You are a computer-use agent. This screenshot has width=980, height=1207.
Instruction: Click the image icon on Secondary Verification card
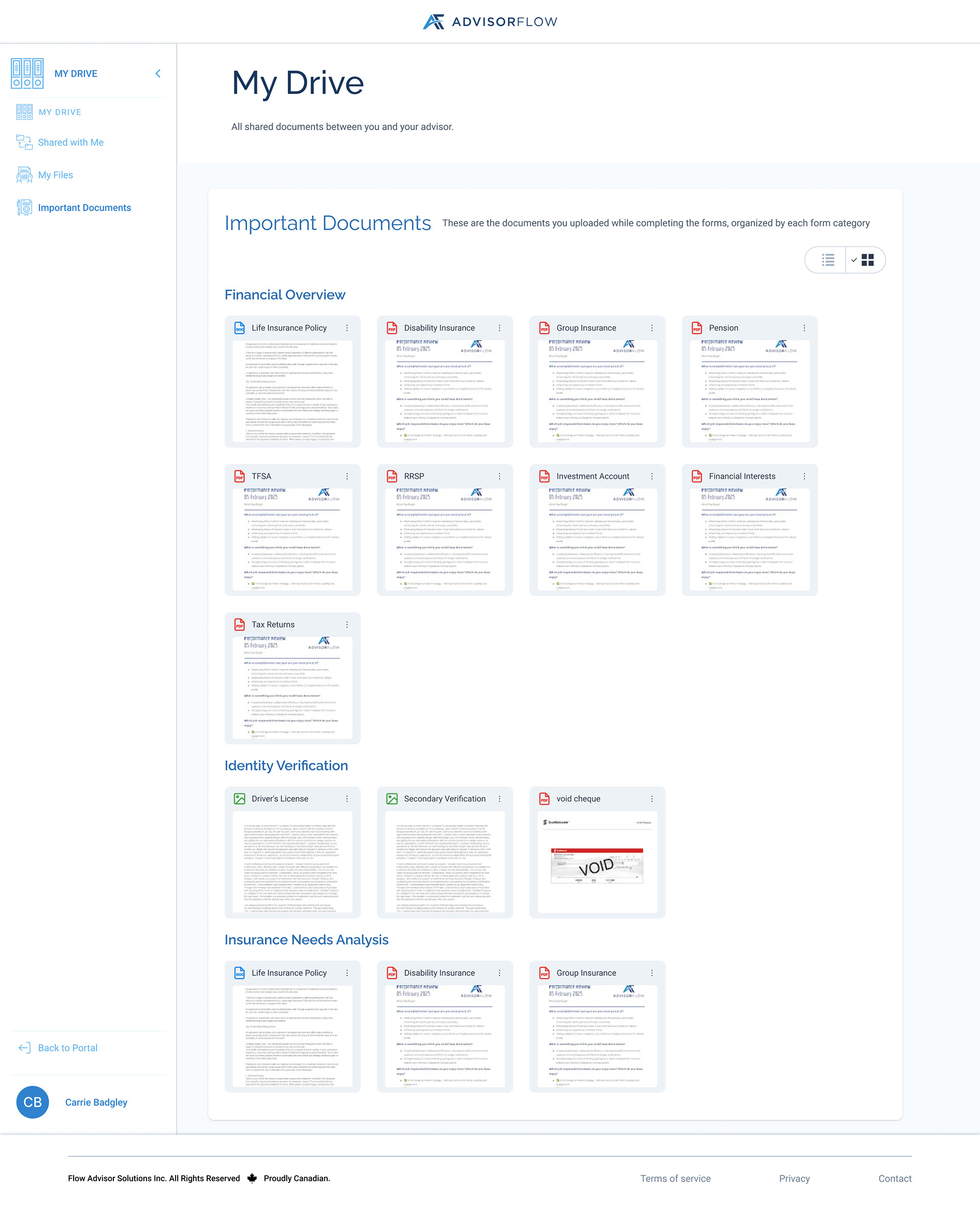[x=392, y=799]
